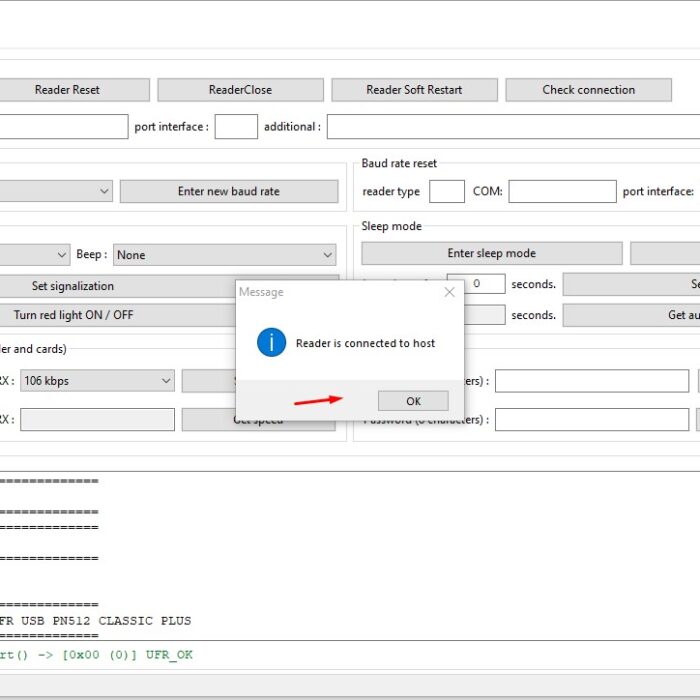
Task: Click the blue information icon in dialog
Action: pos(271,342)
